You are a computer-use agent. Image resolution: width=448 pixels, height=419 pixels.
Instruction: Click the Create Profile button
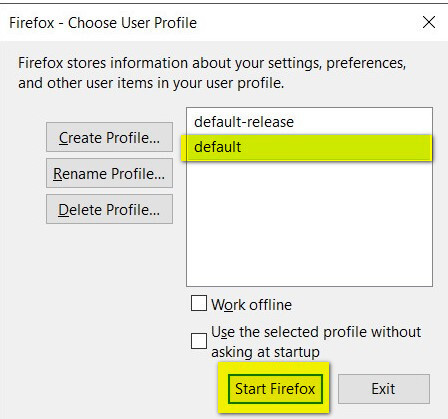click(x=109, y=137)
